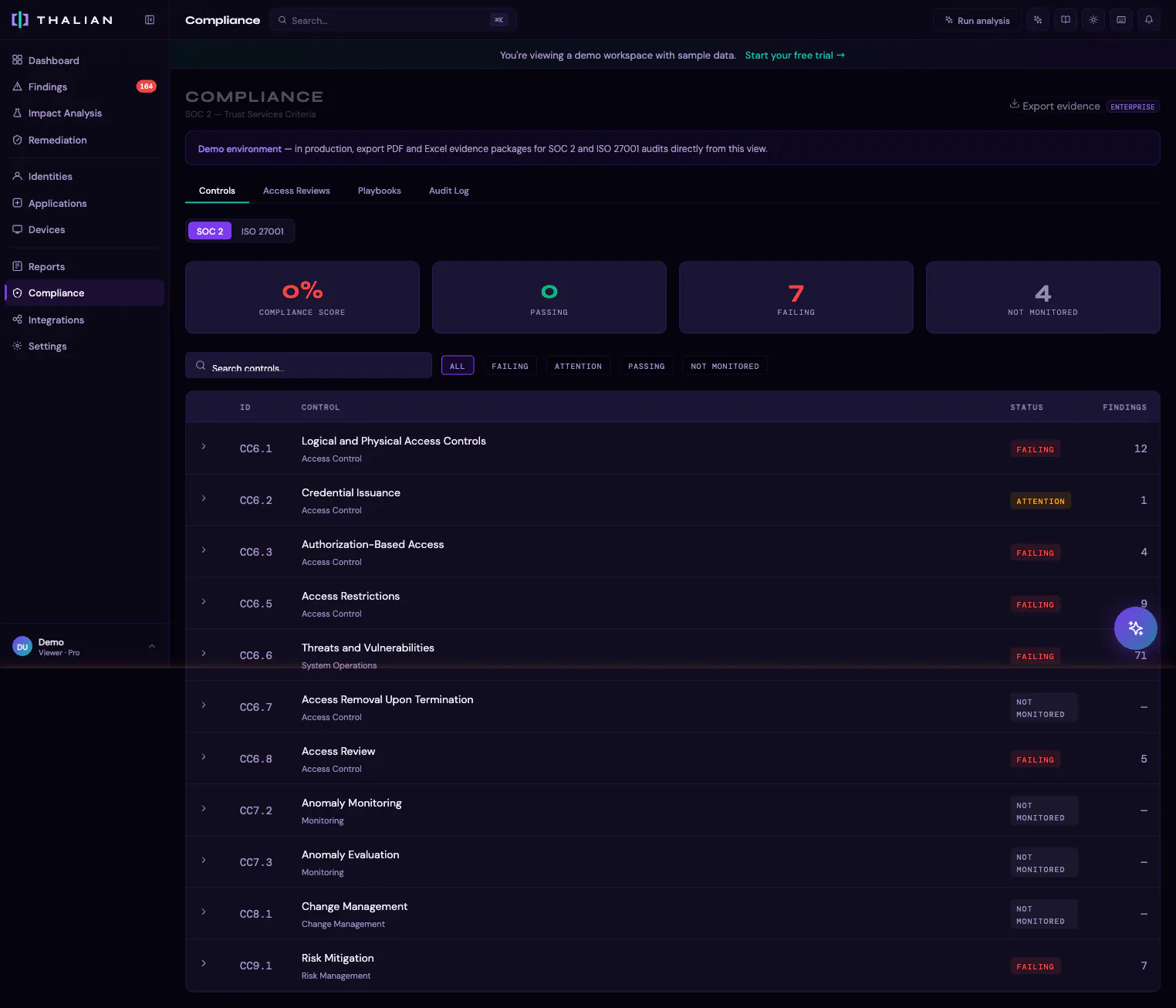
Task: Click the Integrations nodes icon
Action: (17, 320)
